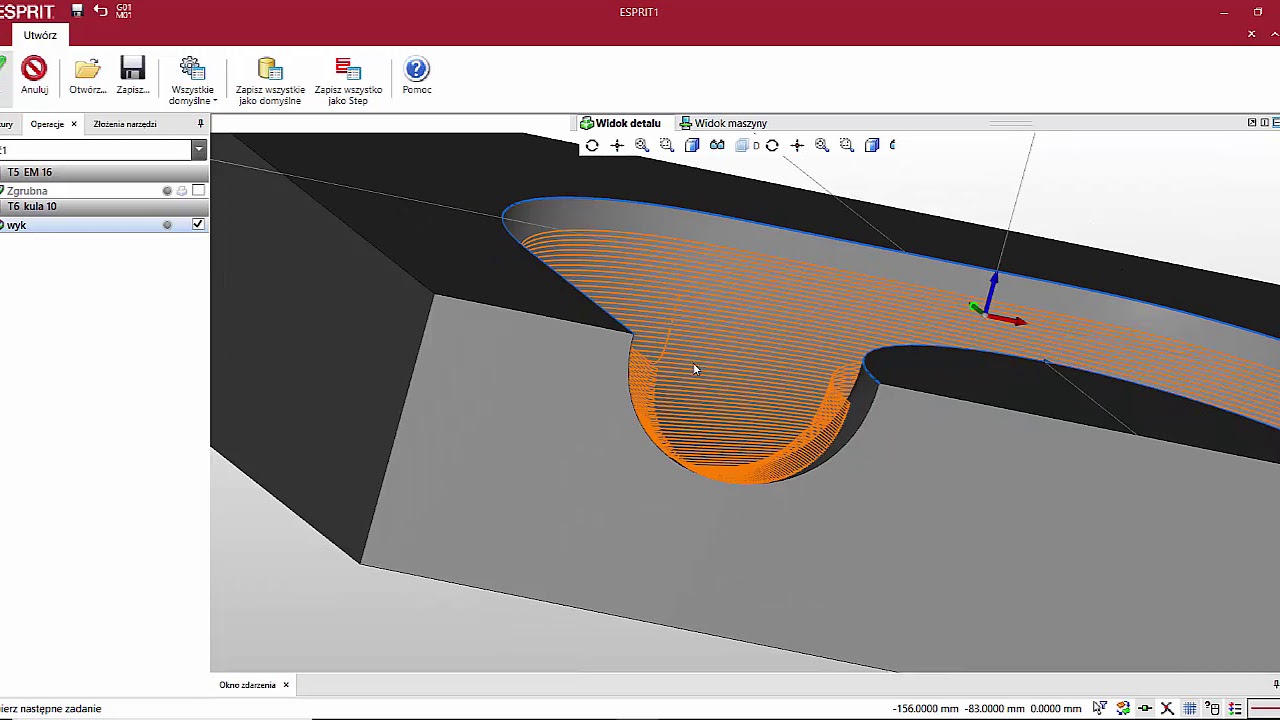Toggle the operations panel pin
The width and height of the screenshot is (1280, 720).
click(x=200, y=124)
